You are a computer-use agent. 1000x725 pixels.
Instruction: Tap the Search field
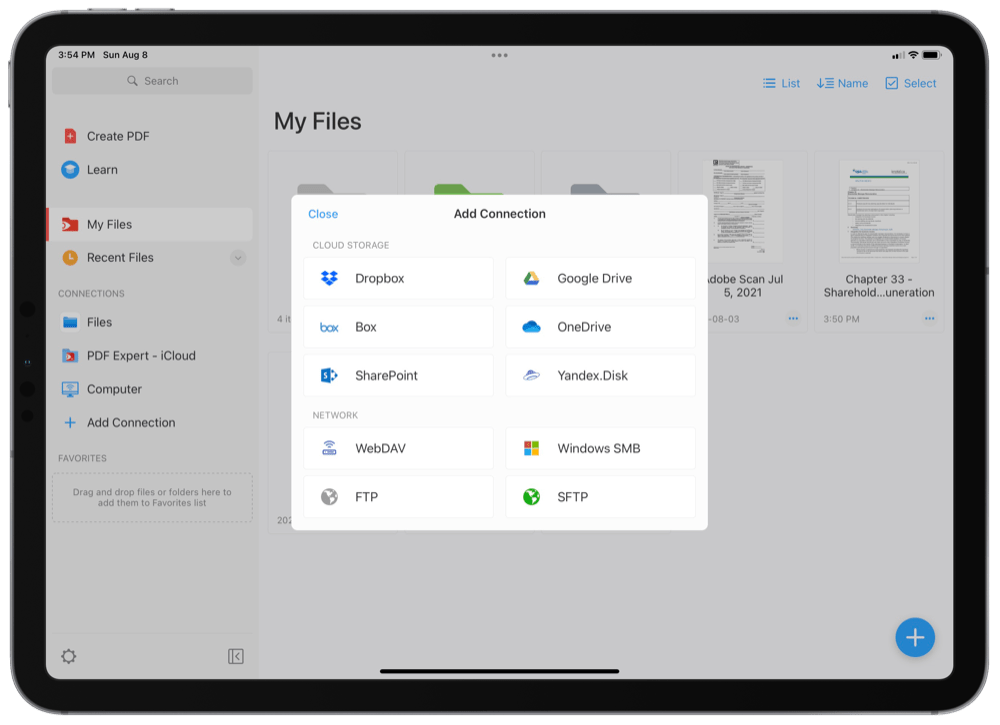(152, 81)
